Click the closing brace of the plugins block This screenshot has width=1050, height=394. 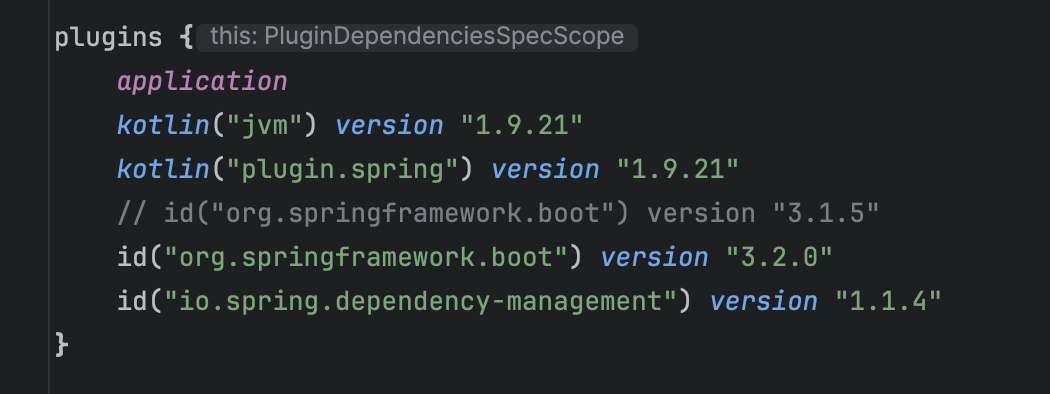pos(62,346)
